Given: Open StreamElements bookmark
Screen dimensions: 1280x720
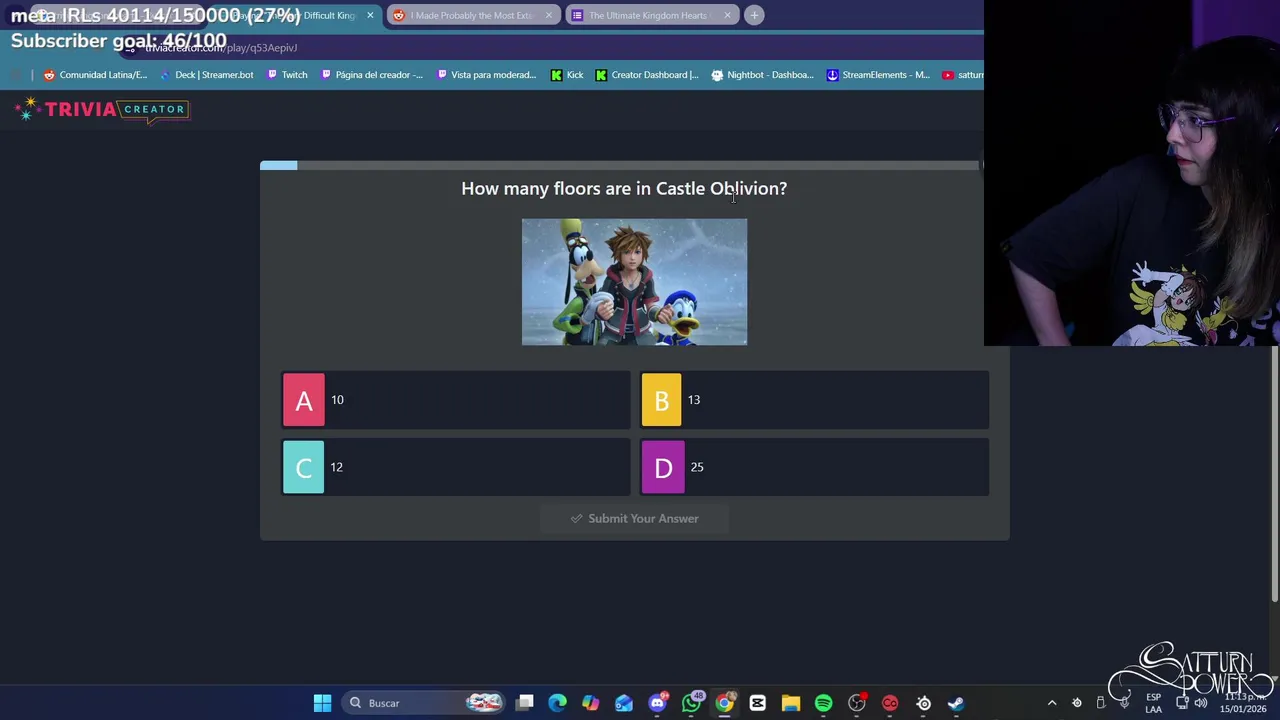Looking at the screenshot, I should click(878, 75).
